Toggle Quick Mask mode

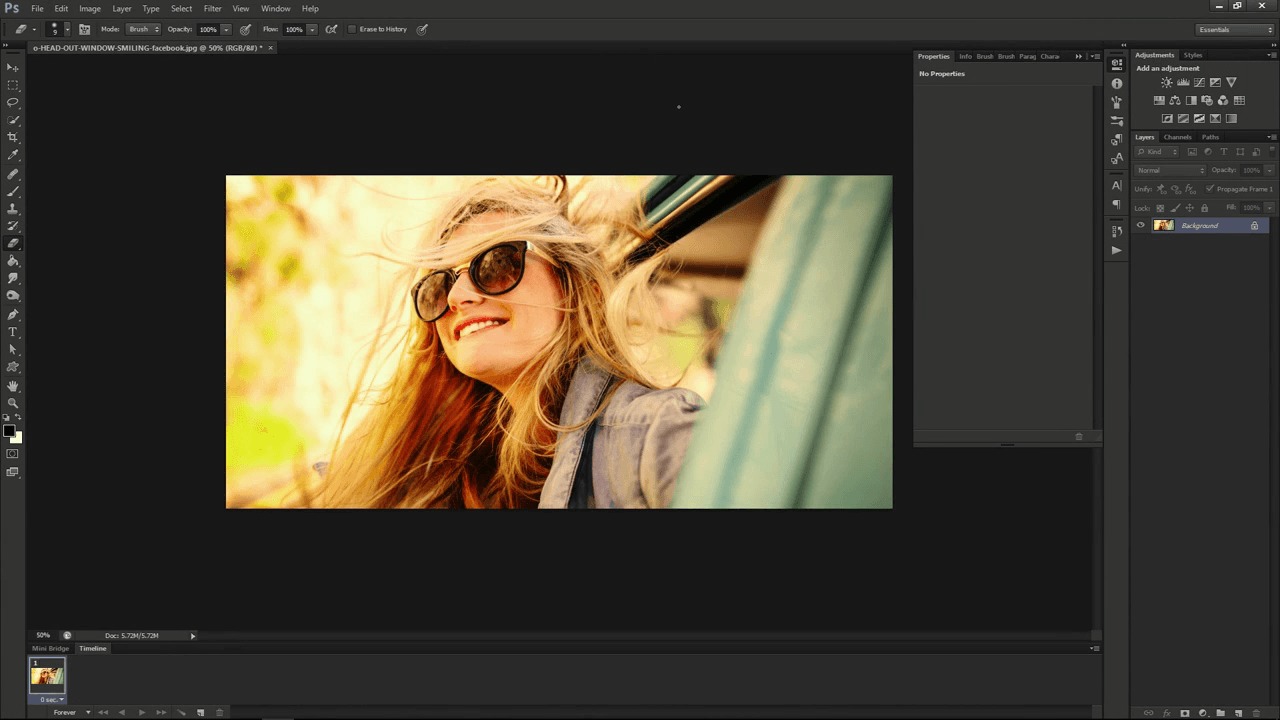pyautogui.click(x=13, y=454)
